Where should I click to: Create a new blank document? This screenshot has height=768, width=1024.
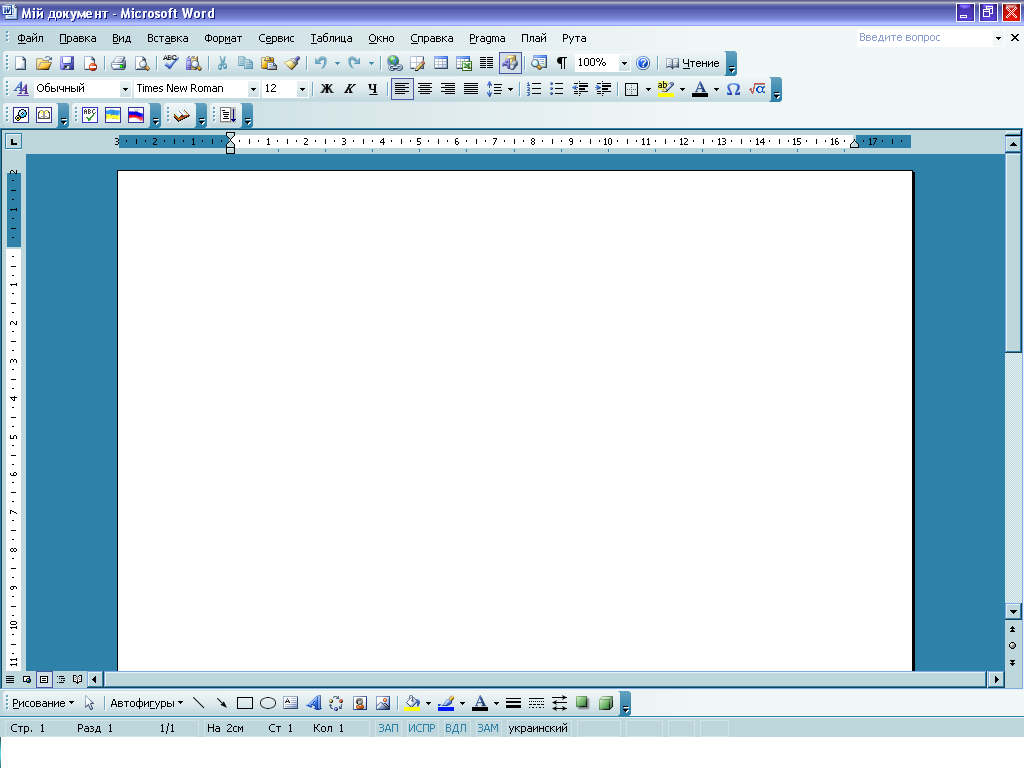click(20, 63)
